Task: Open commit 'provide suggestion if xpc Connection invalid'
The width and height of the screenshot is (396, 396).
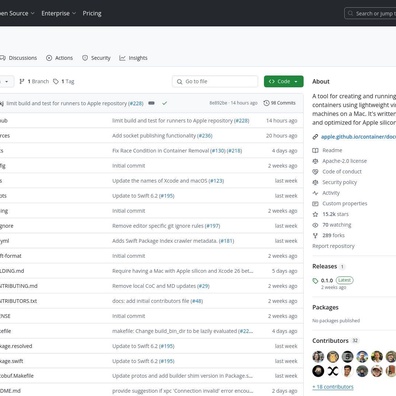Action: [183, 391]
